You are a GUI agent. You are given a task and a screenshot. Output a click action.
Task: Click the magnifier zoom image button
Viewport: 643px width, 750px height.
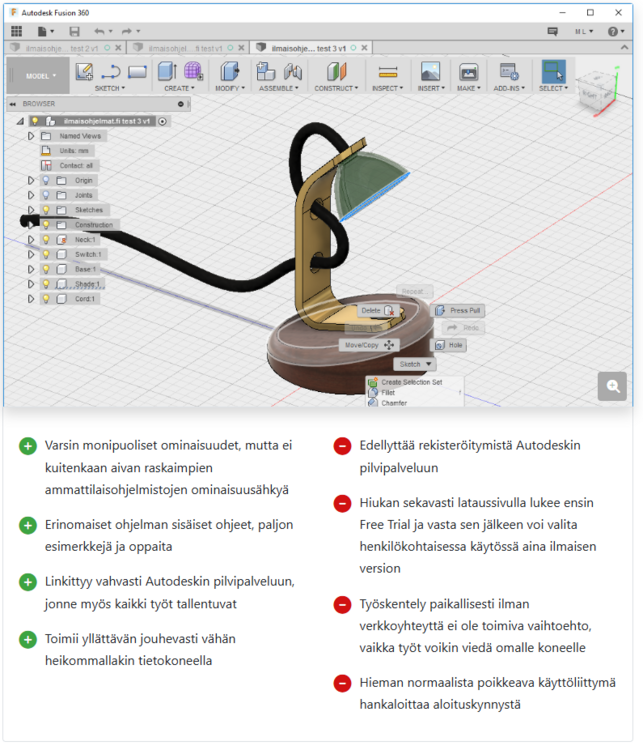612,386
